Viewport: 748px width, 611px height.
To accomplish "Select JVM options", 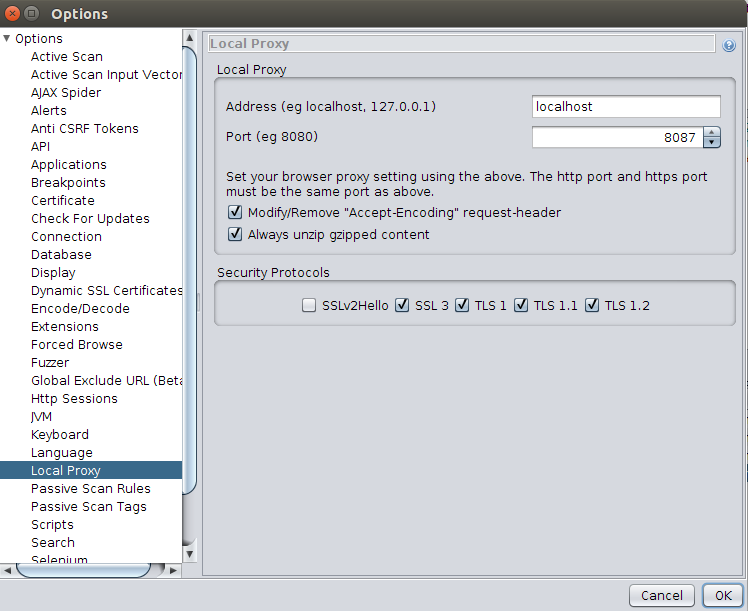I will pos(42,416).
